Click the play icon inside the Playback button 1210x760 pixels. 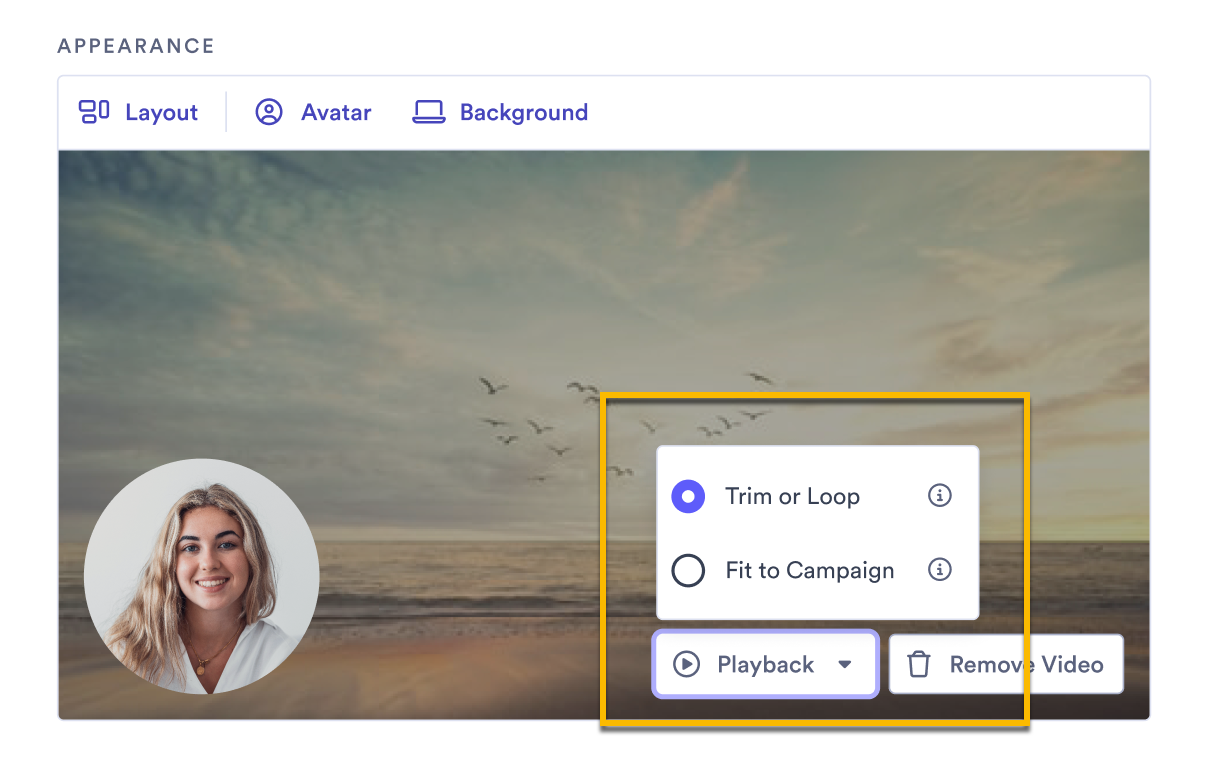tap(687, 663)
